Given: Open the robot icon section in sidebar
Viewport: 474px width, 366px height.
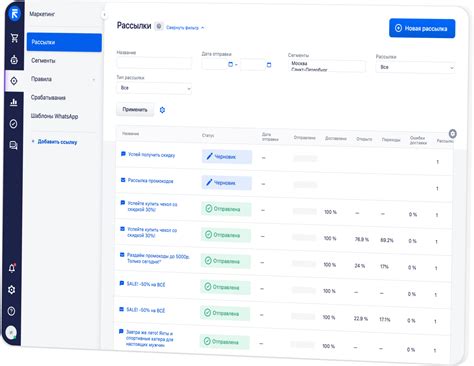Looking at the screenshot, I should [x=14, y=60].
